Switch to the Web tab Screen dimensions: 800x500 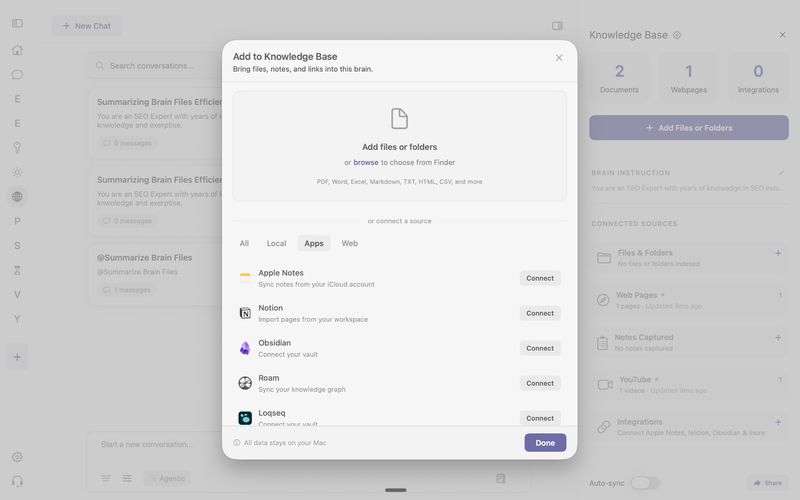point(349,243)
